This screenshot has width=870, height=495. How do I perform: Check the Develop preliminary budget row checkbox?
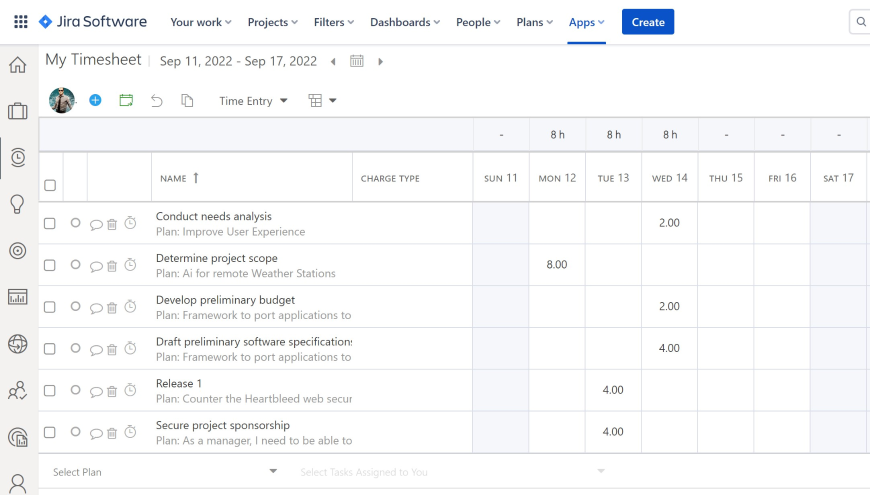point(50,307)
